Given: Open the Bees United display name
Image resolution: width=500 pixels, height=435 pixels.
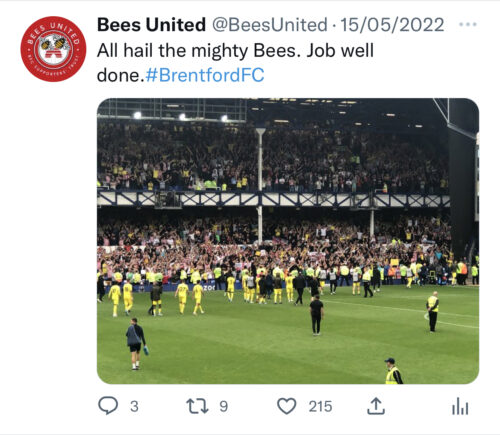Looking at the screenshot, I should [x=151, y=25].
